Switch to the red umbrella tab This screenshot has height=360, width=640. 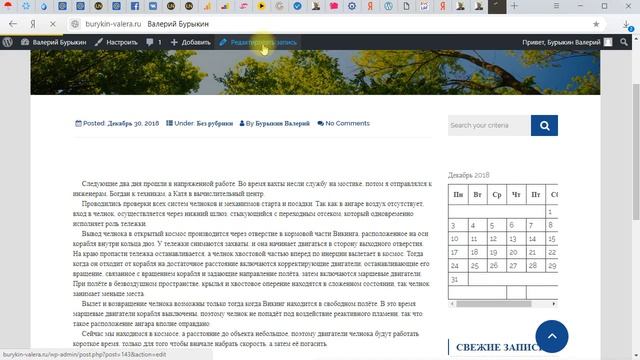(8, 6)
